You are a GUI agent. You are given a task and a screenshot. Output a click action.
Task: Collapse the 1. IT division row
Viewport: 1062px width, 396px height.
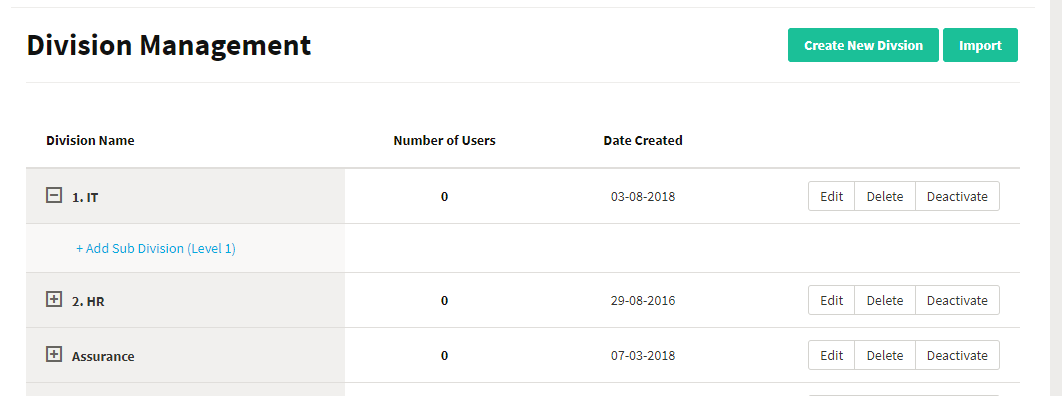54,196
